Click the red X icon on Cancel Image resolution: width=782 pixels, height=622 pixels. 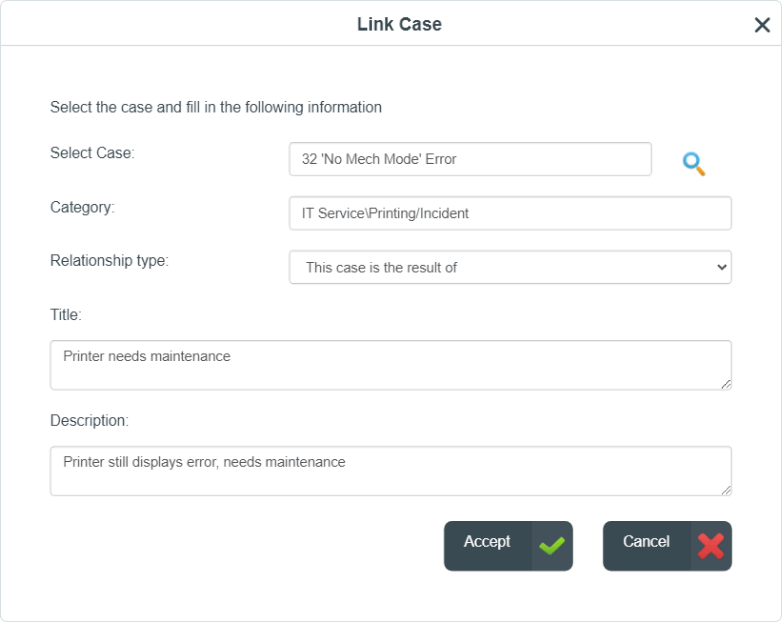pyautogui.click(x=711, y=546)
